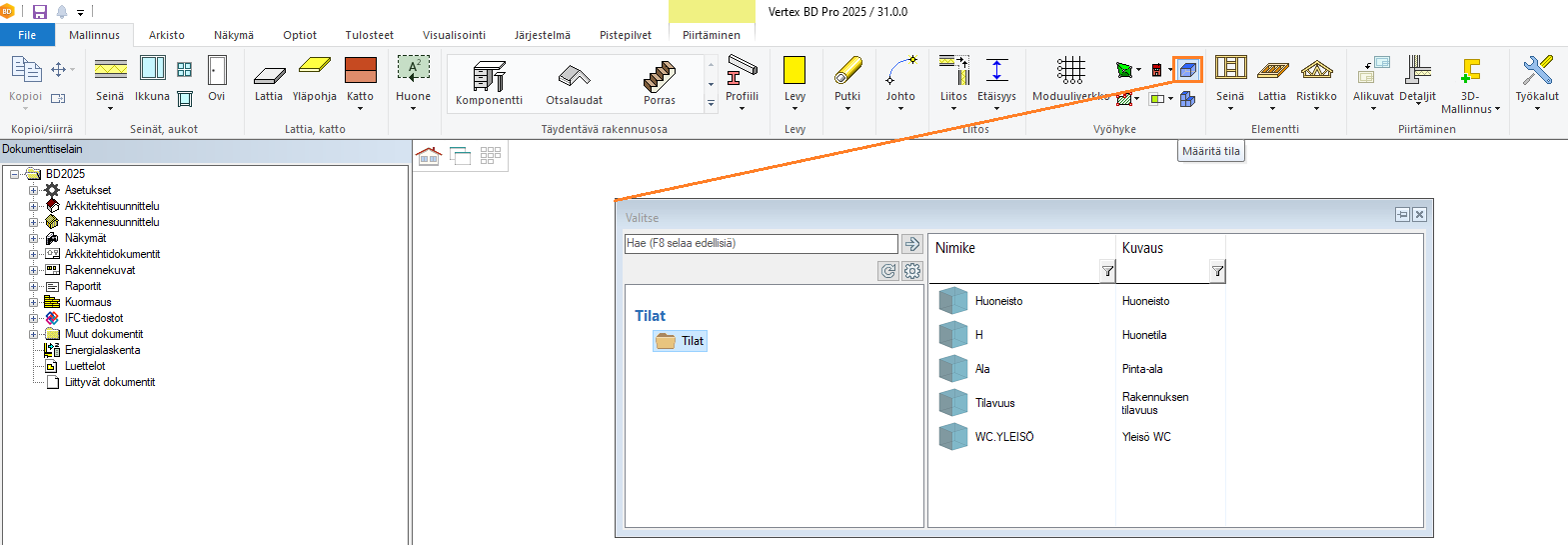This screenshot has width=1568, height=545.
Task: Expand the Arkkitehtisuunnittelu tree node
Action: click(33, 206)
